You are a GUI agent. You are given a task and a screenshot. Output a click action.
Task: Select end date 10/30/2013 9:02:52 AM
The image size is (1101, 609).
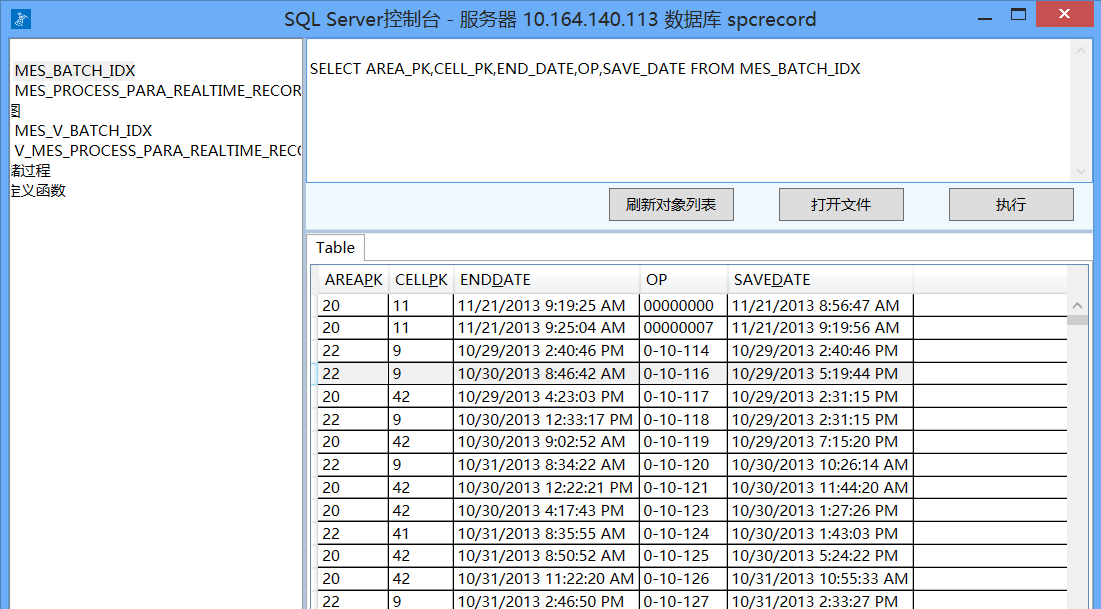coord(546,442)
